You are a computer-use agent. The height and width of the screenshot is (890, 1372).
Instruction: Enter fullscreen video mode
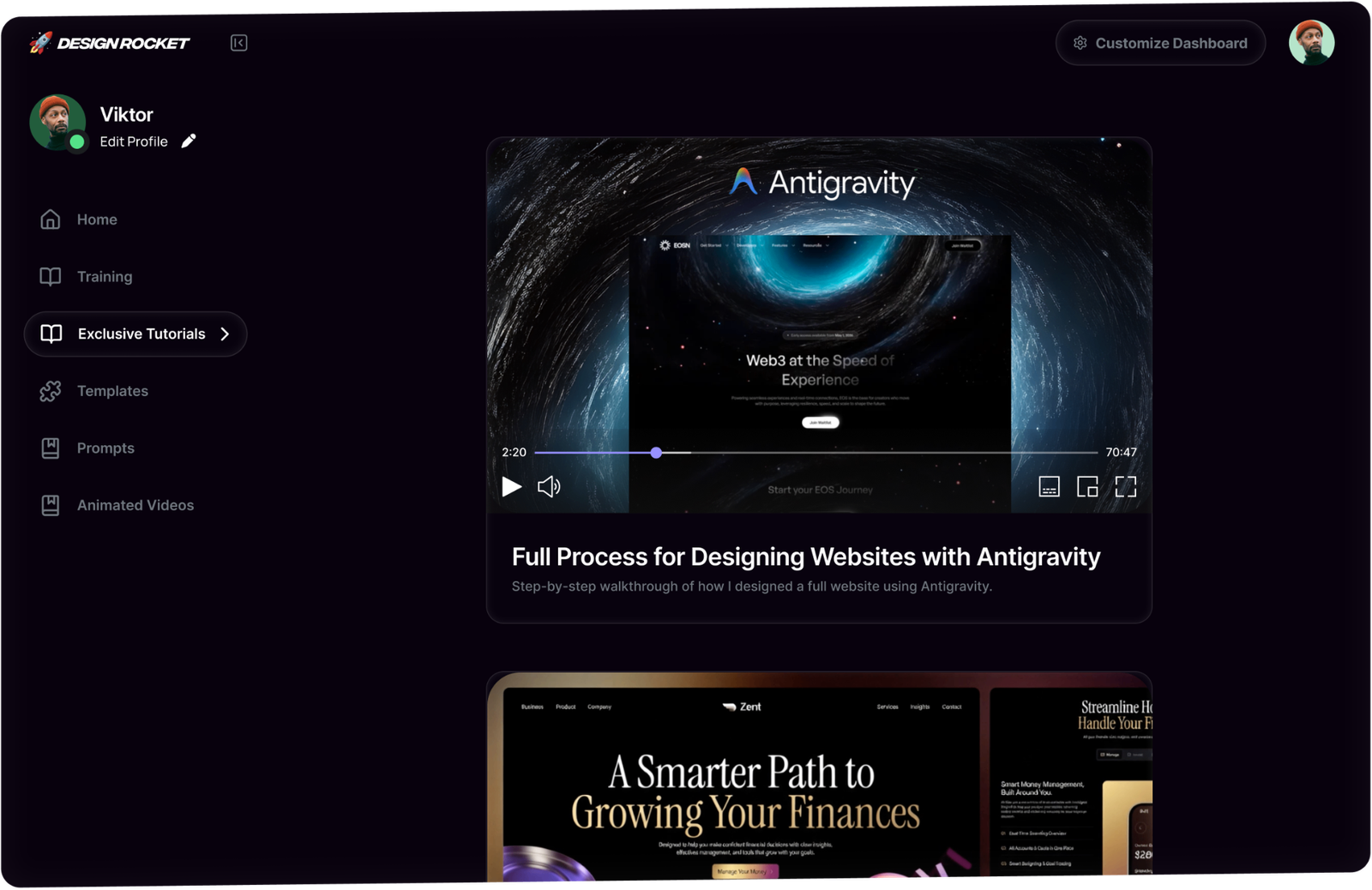coord(1125,487)
